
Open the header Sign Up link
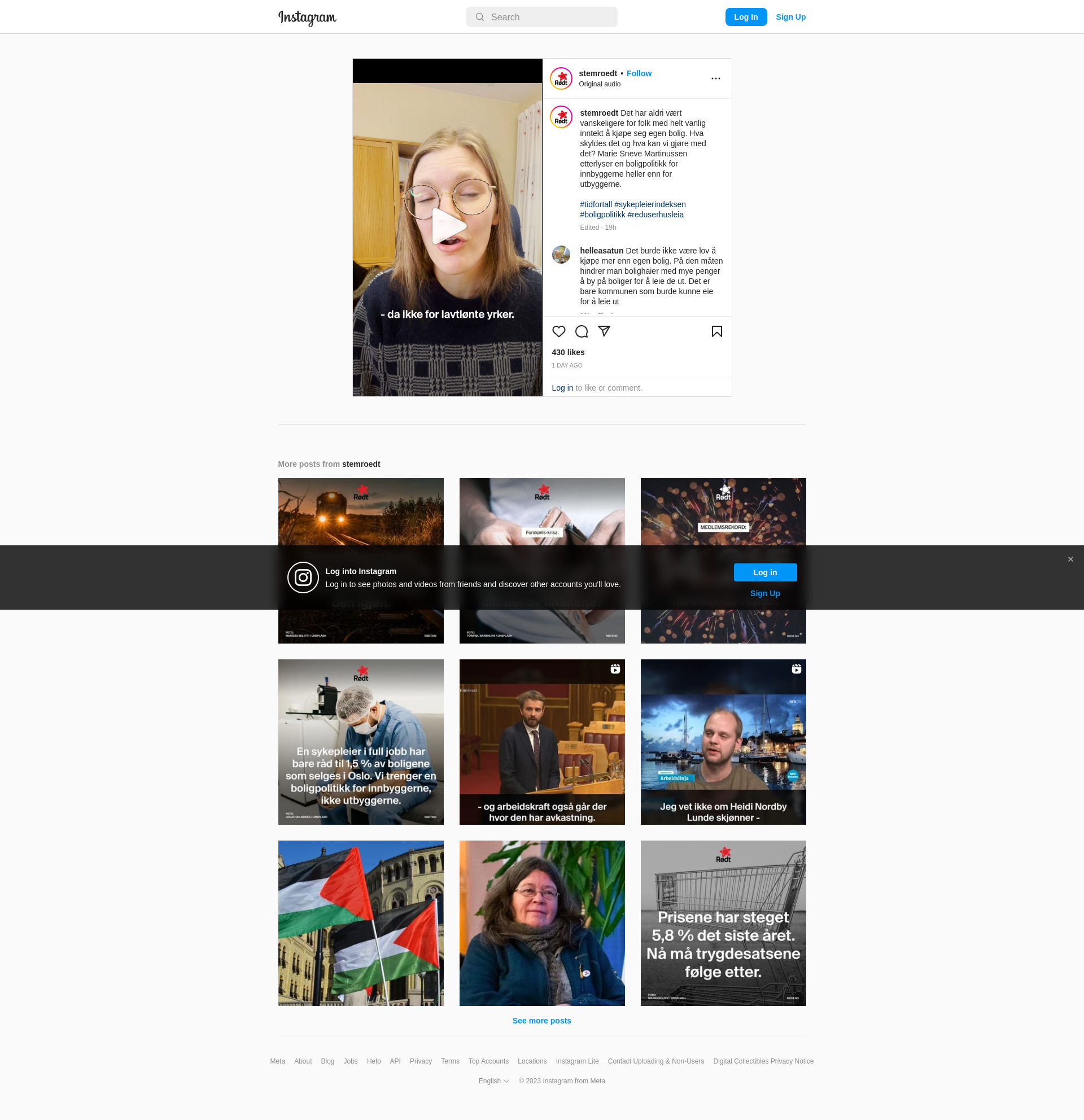(x=790, y=17)
